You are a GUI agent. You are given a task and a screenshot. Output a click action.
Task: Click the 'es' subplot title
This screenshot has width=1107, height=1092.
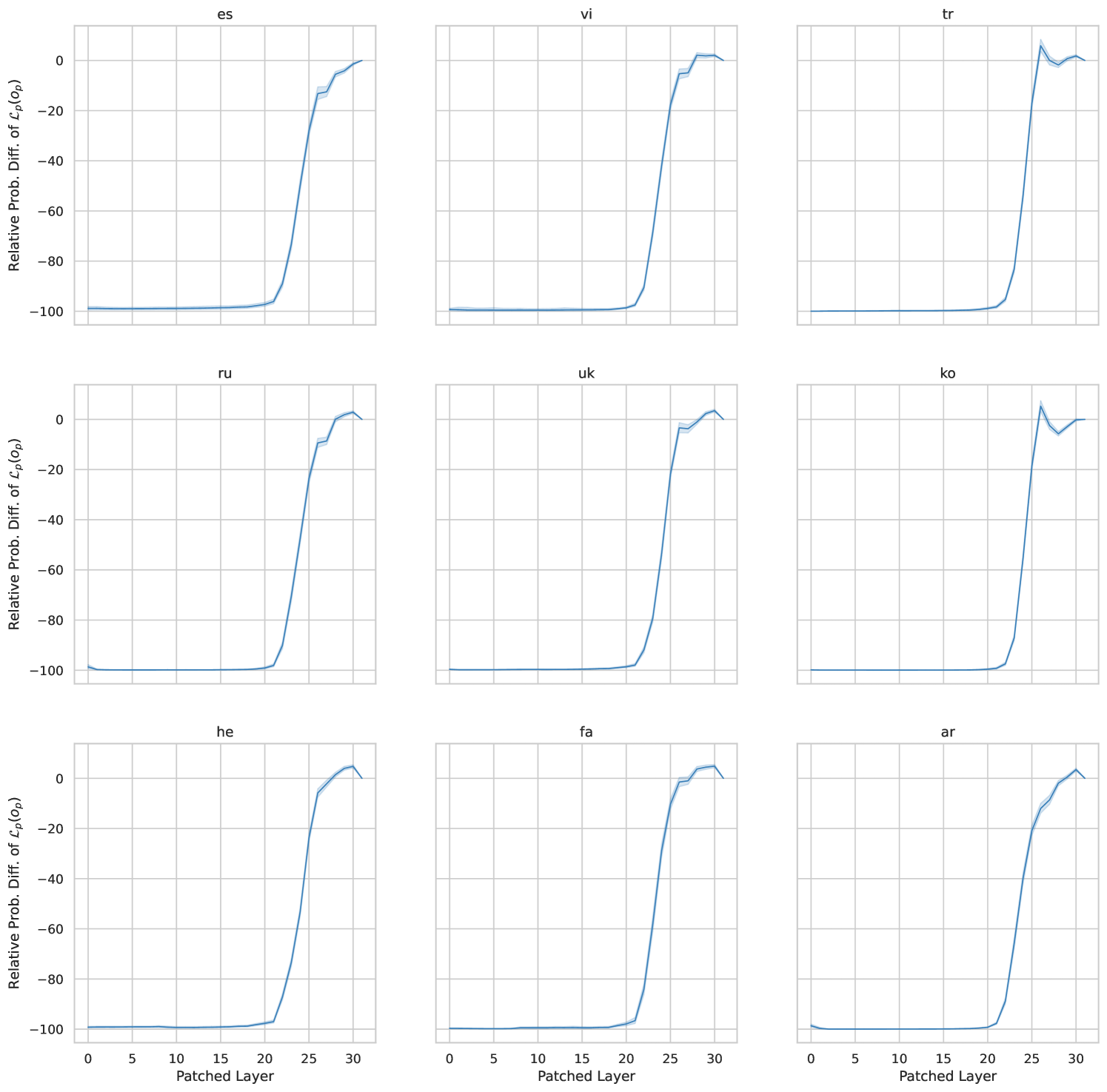pos(225,14)
